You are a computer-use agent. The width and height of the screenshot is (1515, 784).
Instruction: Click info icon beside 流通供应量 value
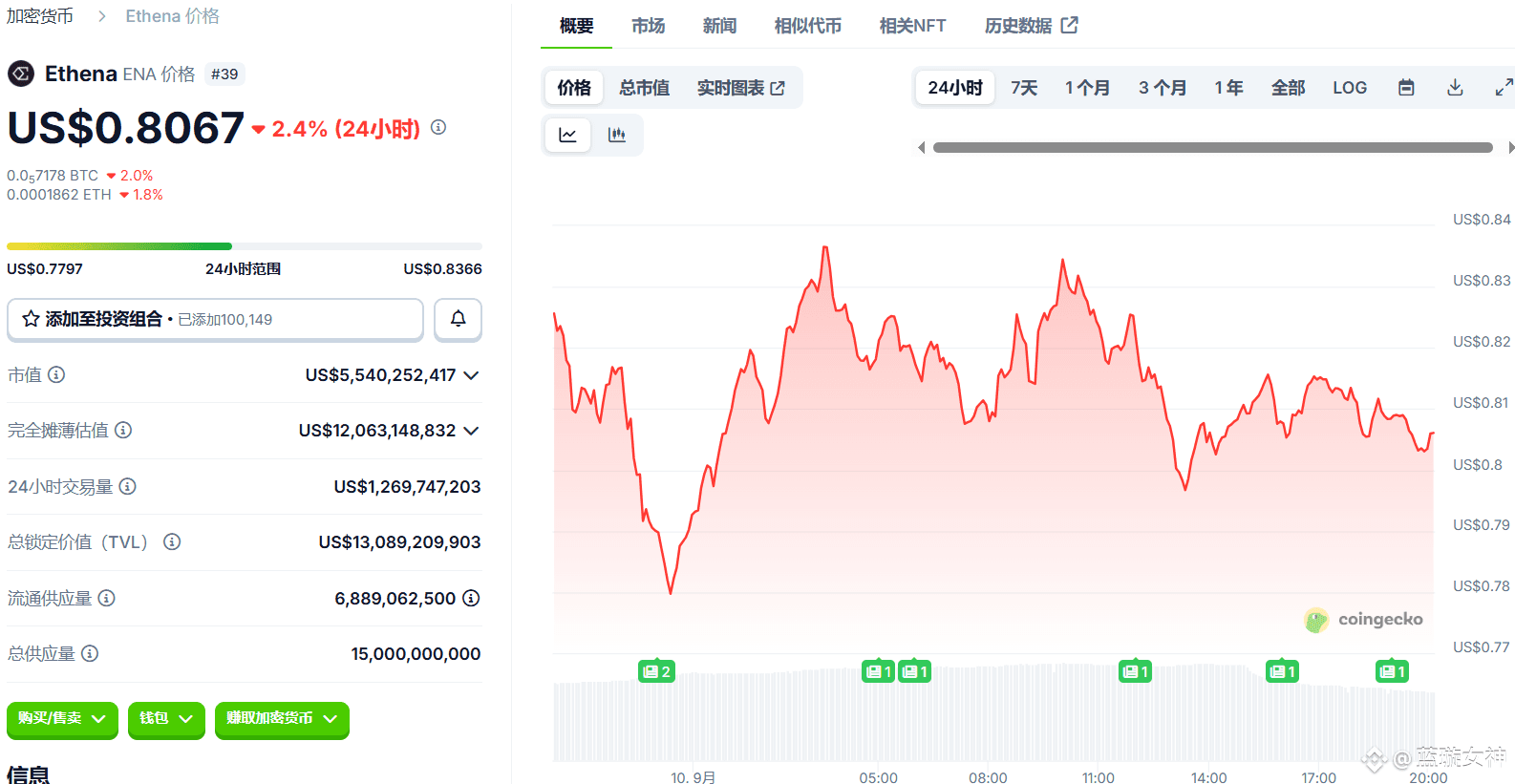tap(471, 598)
